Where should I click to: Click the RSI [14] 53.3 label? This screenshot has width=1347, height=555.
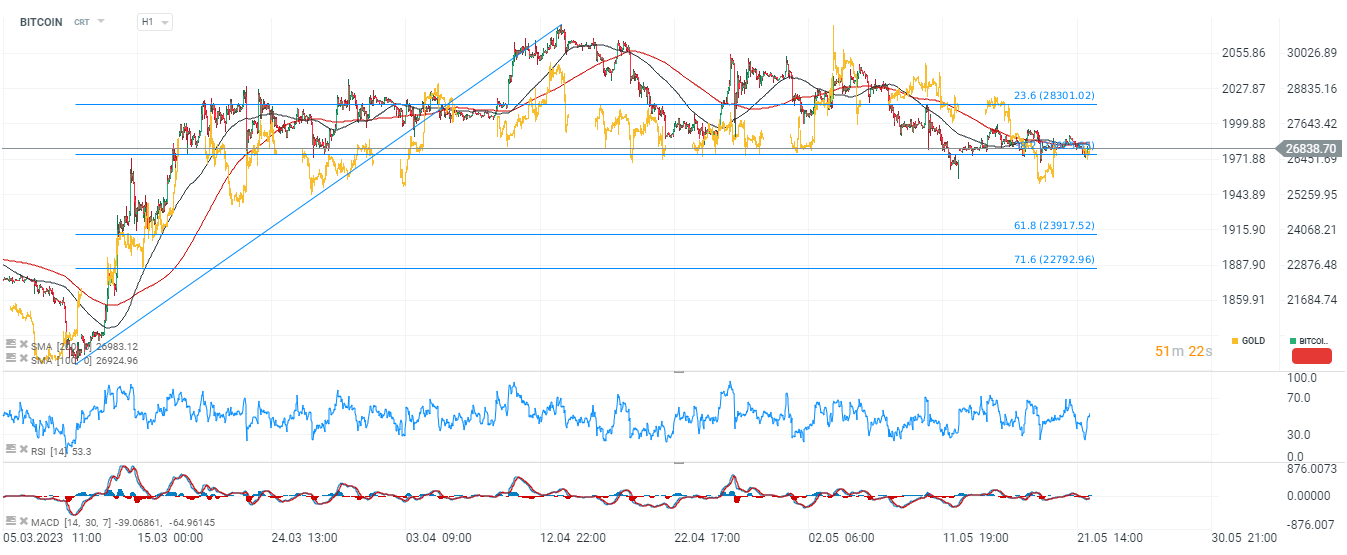pyautogui.click(x=62, y=452)
